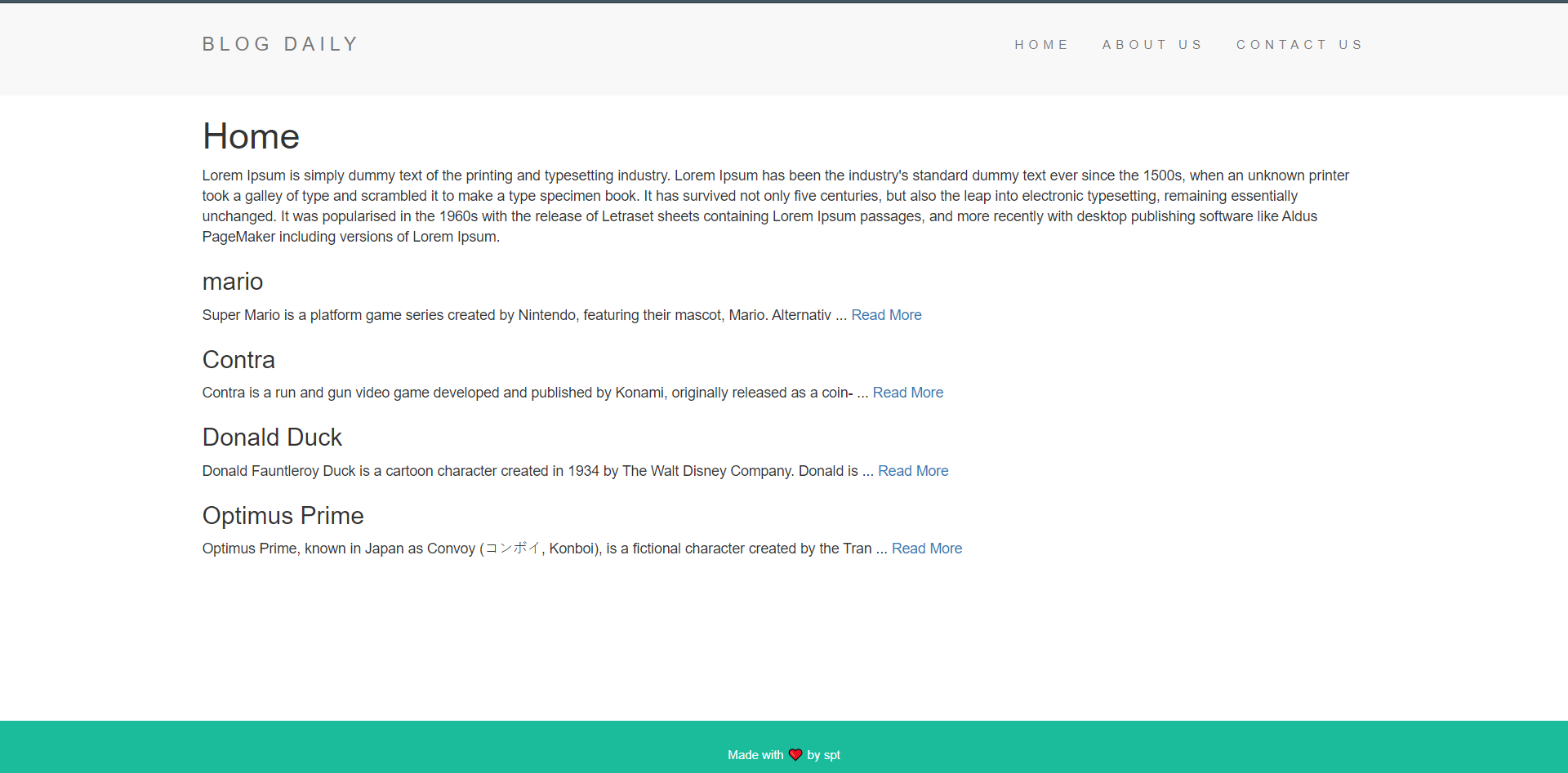This screenshot has width=1568, height=773.
Task: Click the Optimus Prime post heading
Action: pyautogui.click(x=283, y=516)
